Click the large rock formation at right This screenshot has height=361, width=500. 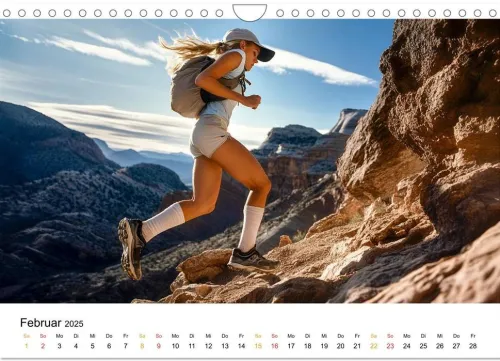click(x=420, y=160)
